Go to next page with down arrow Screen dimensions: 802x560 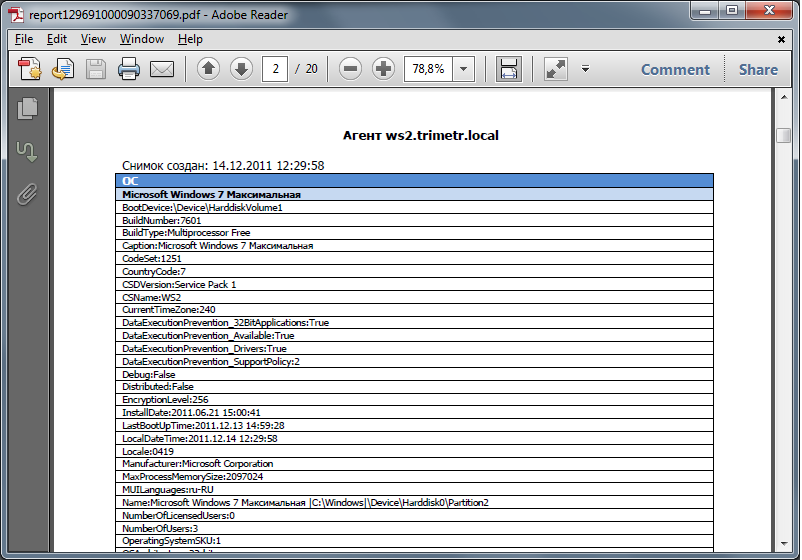coord(241,69)
